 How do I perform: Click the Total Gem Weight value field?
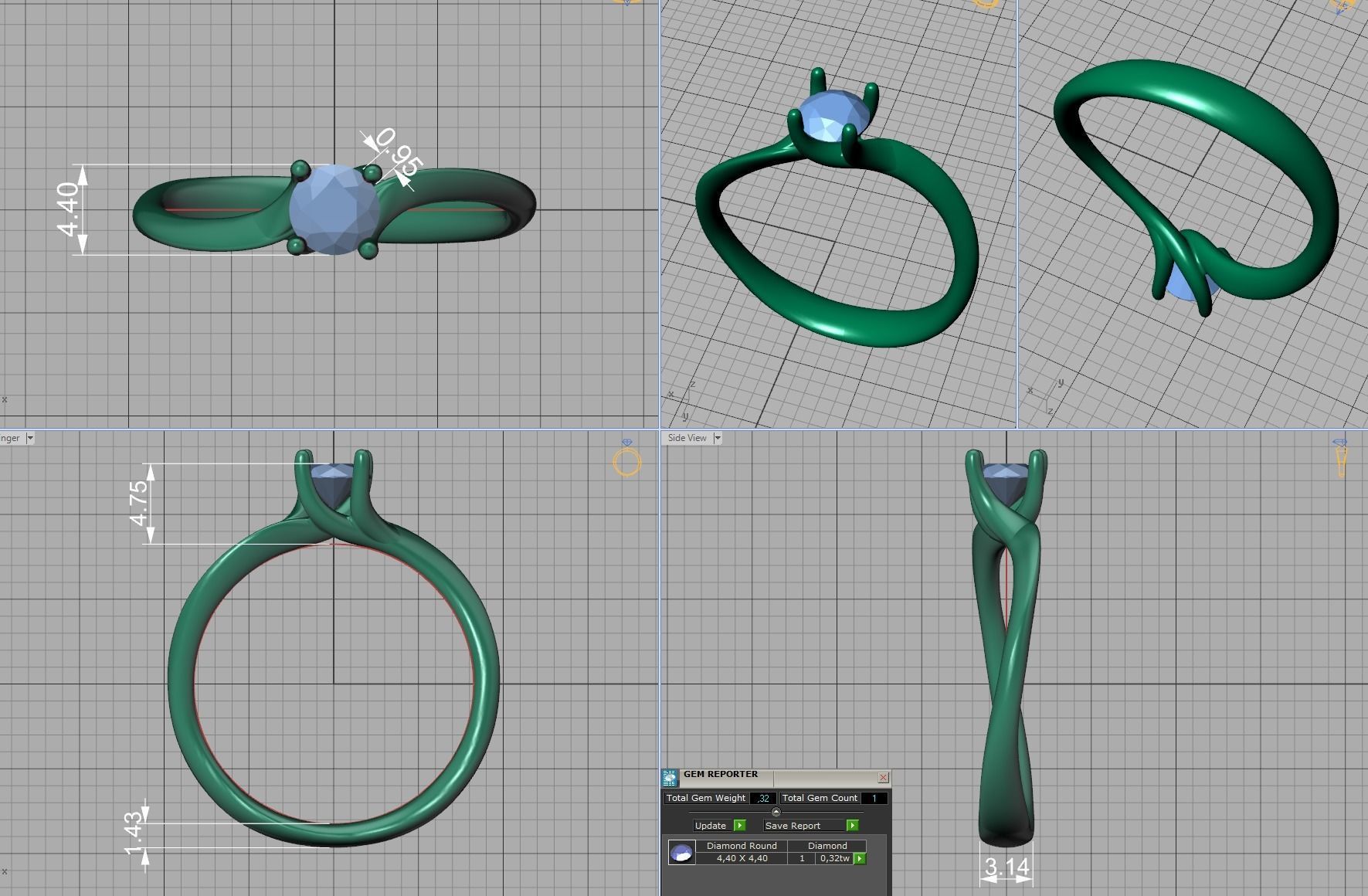pyautogui.click(x=762, y=798)
